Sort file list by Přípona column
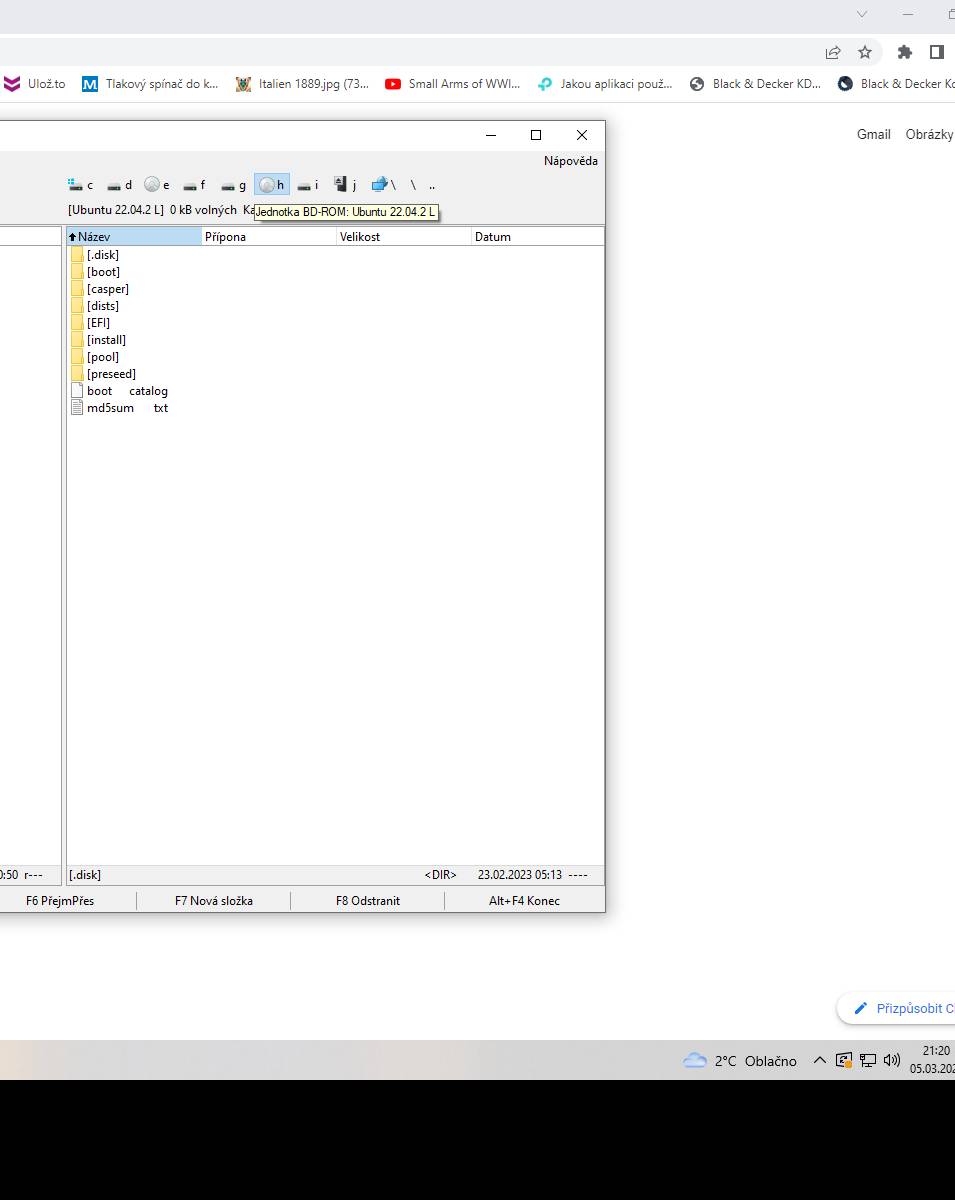Image resolution: width=955 pixels, height=1200 pixels. point(269,237)
